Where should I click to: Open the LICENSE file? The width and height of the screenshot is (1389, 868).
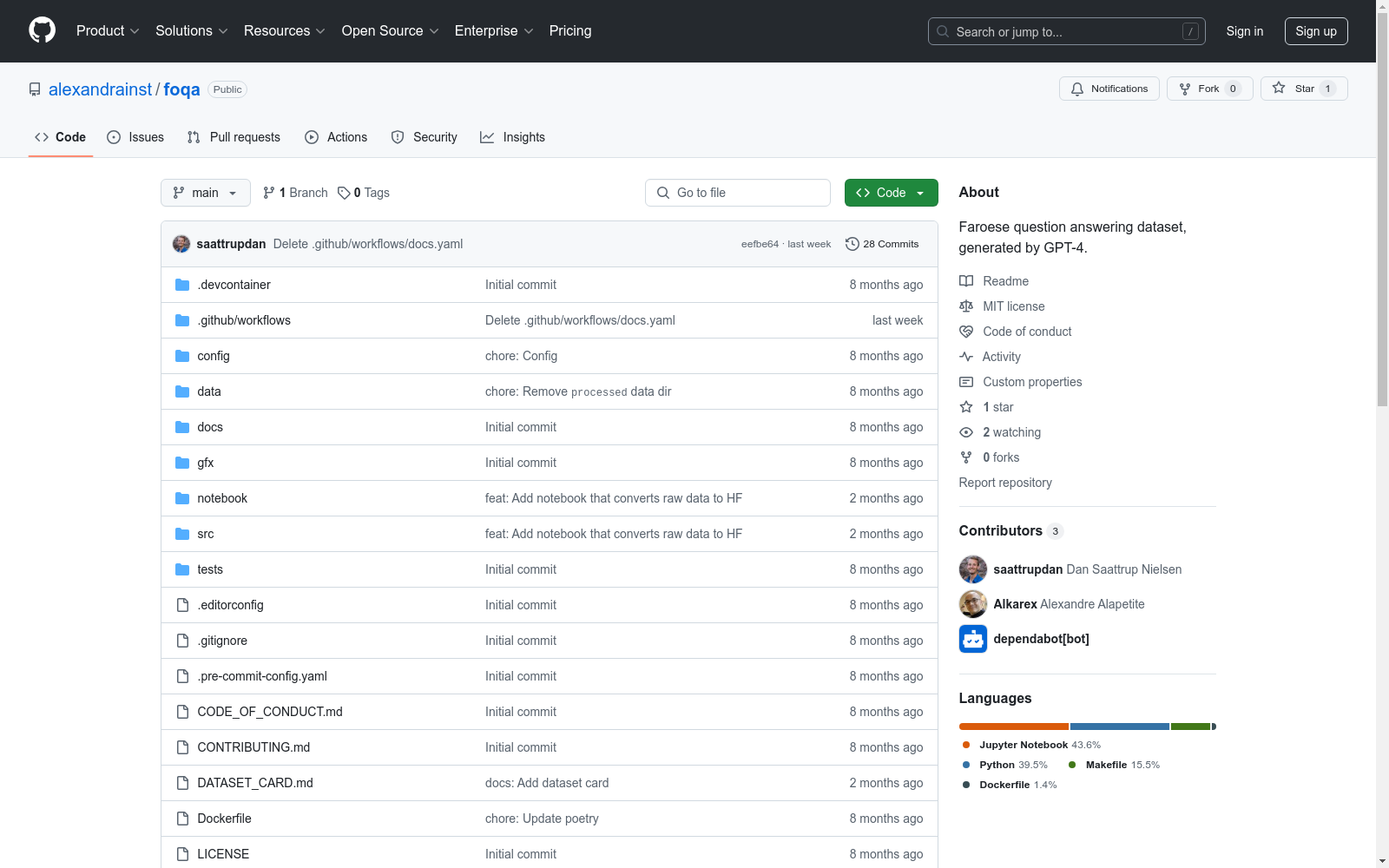click(223, 854)
